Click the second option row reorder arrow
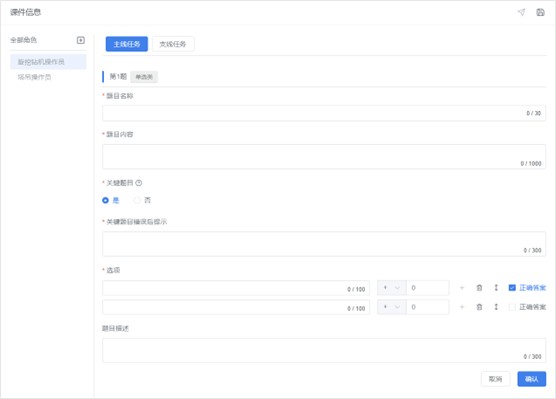Image resolution: width=556 pixels, height=399 pixels. coord(496,307)
